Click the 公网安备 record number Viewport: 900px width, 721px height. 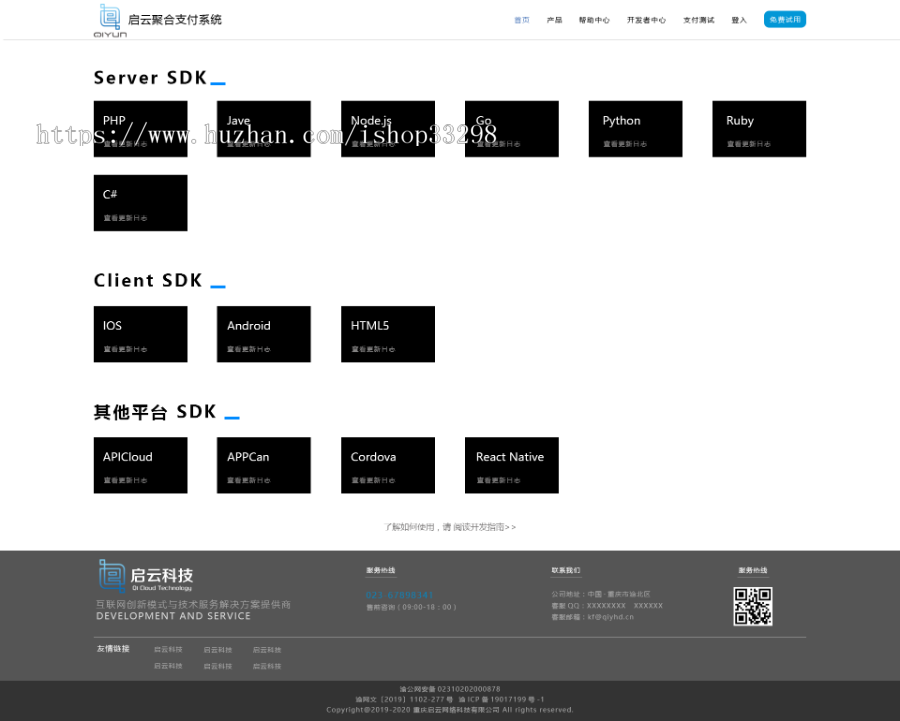tap(450, 689)
